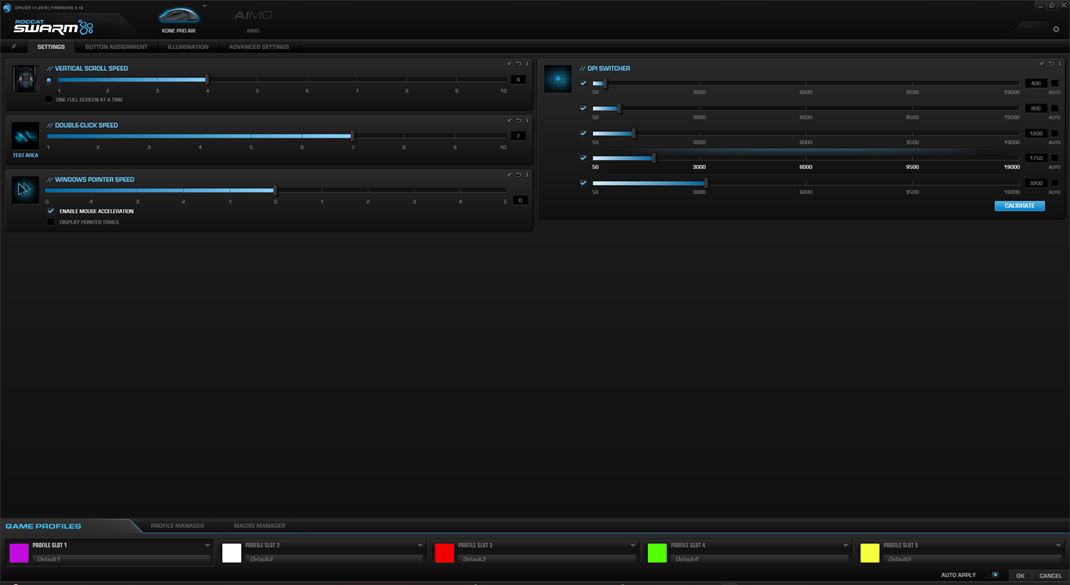The image size is (1070, 585).
Task: Uncheck the 400 DPI level checkbox
Action: [583, 83]
